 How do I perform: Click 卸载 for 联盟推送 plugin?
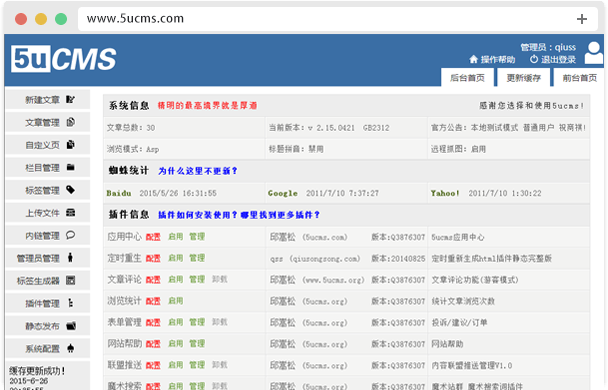(219, 365)
